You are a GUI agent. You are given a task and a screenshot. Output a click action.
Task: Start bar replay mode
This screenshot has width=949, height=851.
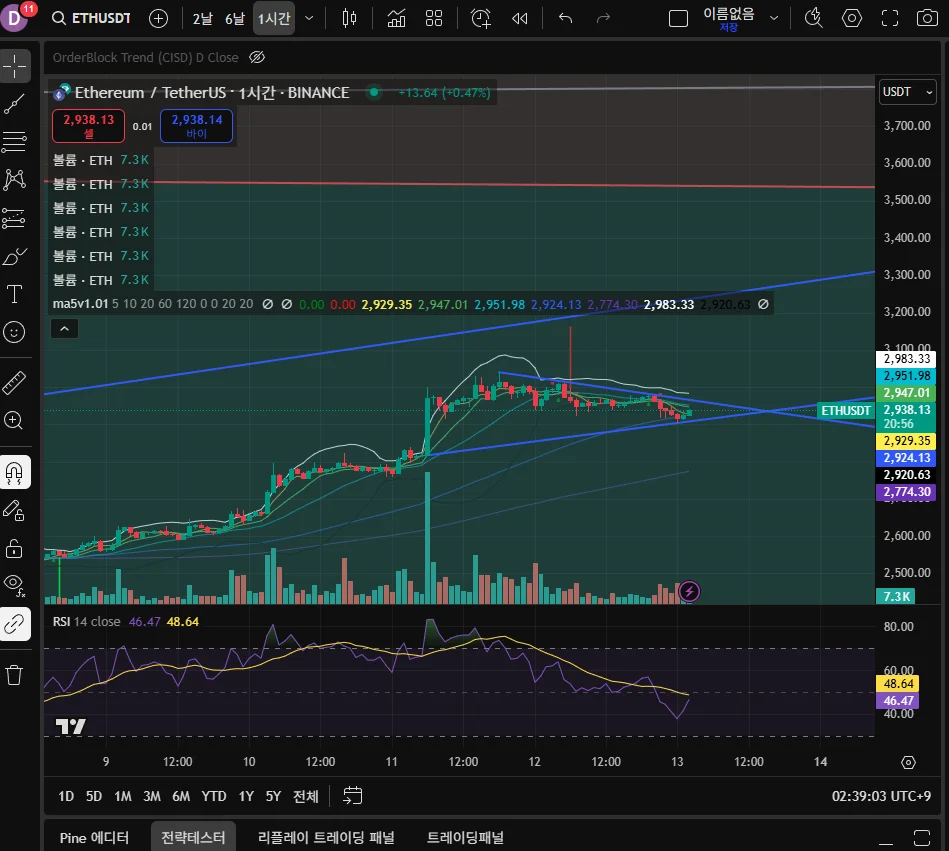[520, 18]
